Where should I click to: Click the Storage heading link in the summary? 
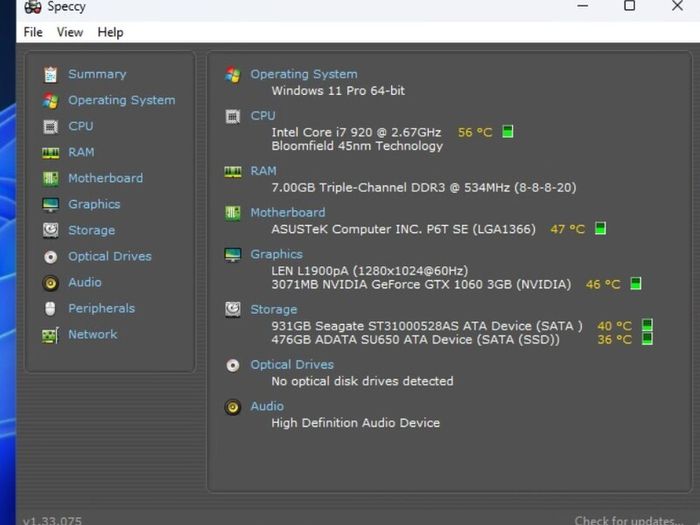274,309
